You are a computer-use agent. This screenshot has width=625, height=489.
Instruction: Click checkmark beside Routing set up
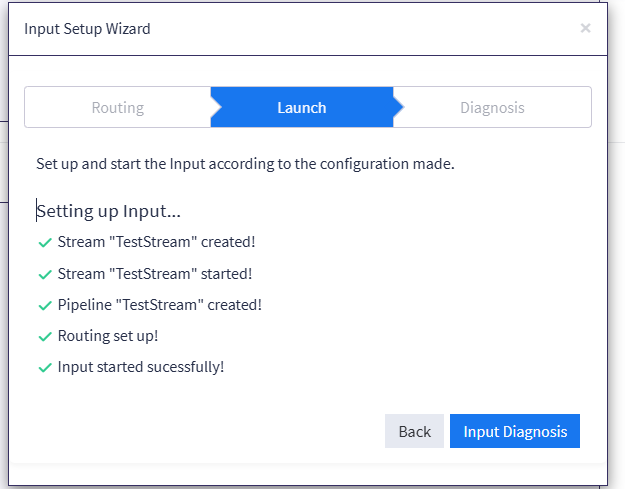[x=45, y=337]
